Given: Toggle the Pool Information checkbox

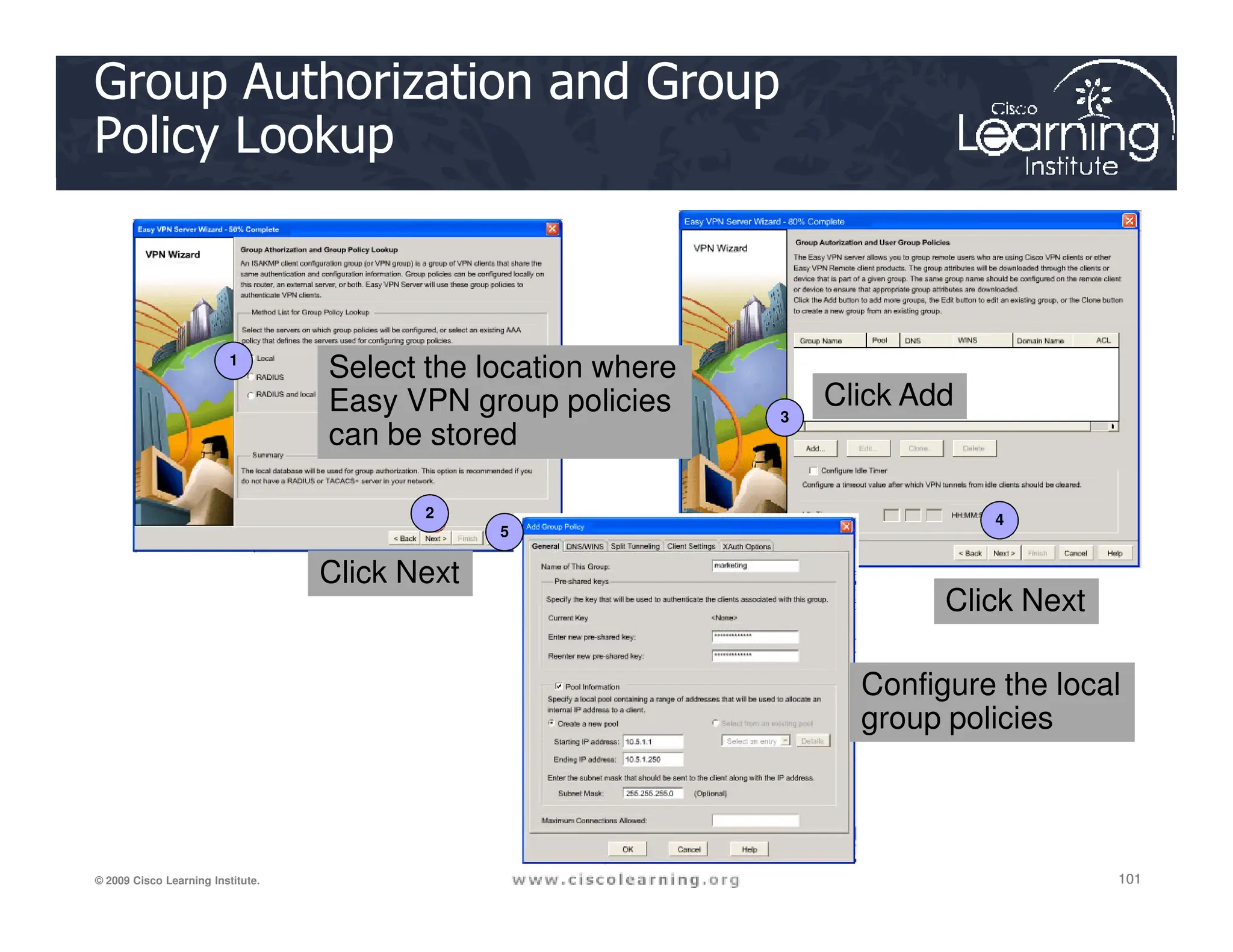Looking at the screenshot, I should click(558, 686).
